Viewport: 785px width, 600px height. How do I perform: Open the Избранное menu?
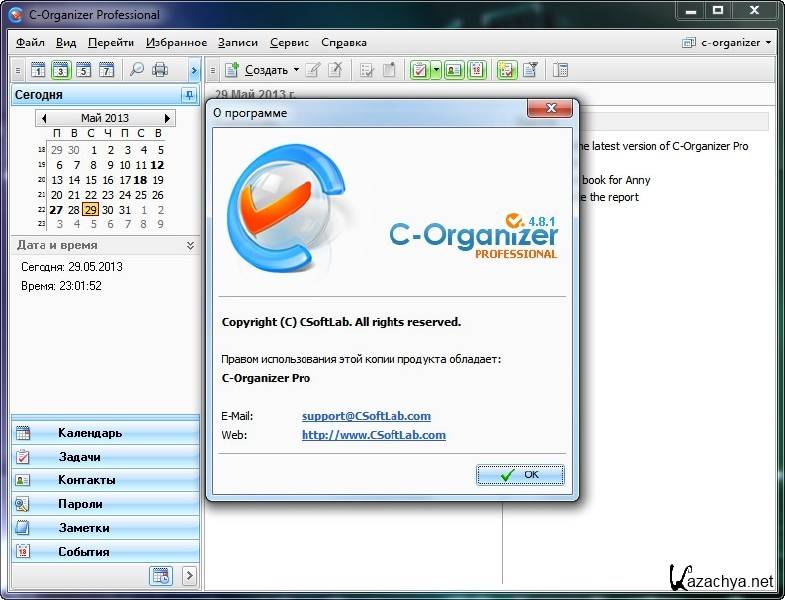coord(176,43)
